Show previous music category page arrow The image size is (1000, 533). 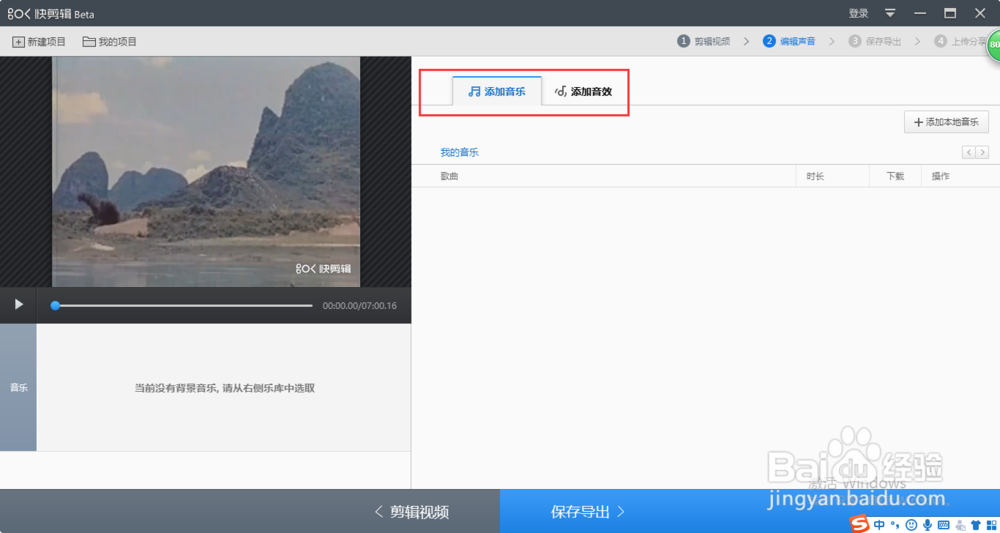(968, 152)
